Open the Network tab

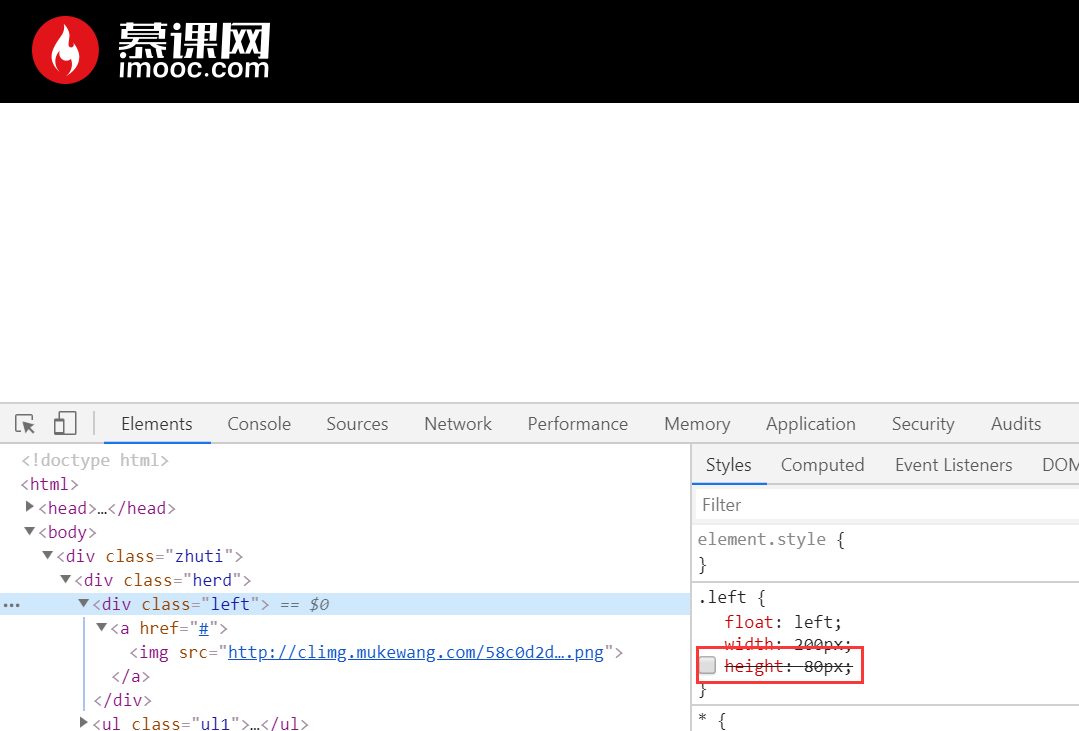pyautogui.click(x=458, y=424)
